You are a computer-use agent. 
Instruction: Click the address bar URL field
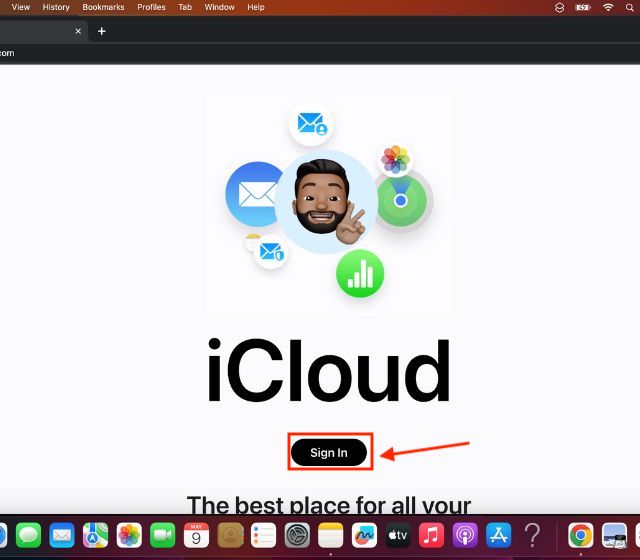320,53
